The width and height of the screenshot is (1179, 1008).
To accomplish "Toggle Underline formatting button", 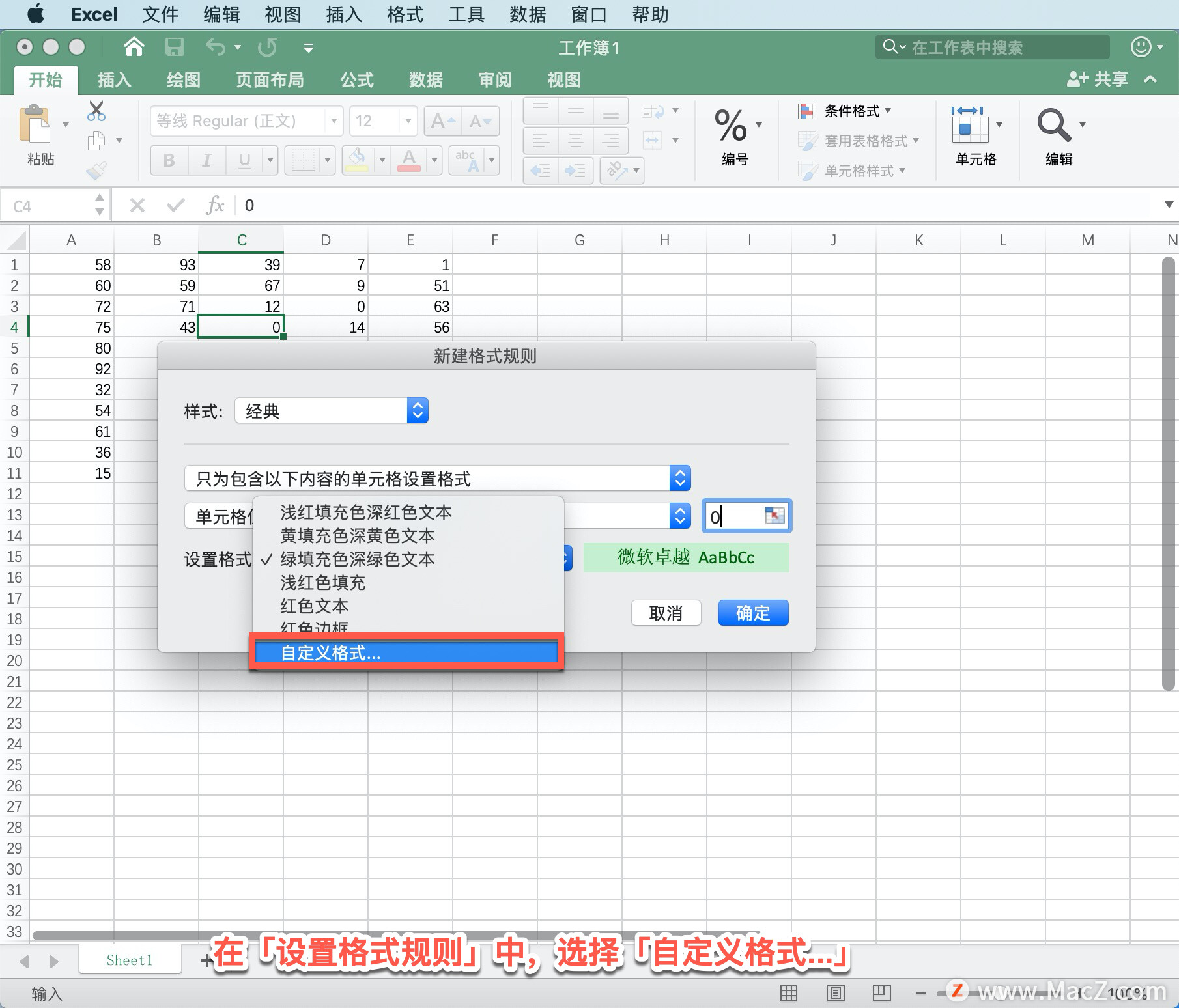I will coord(245,160).
